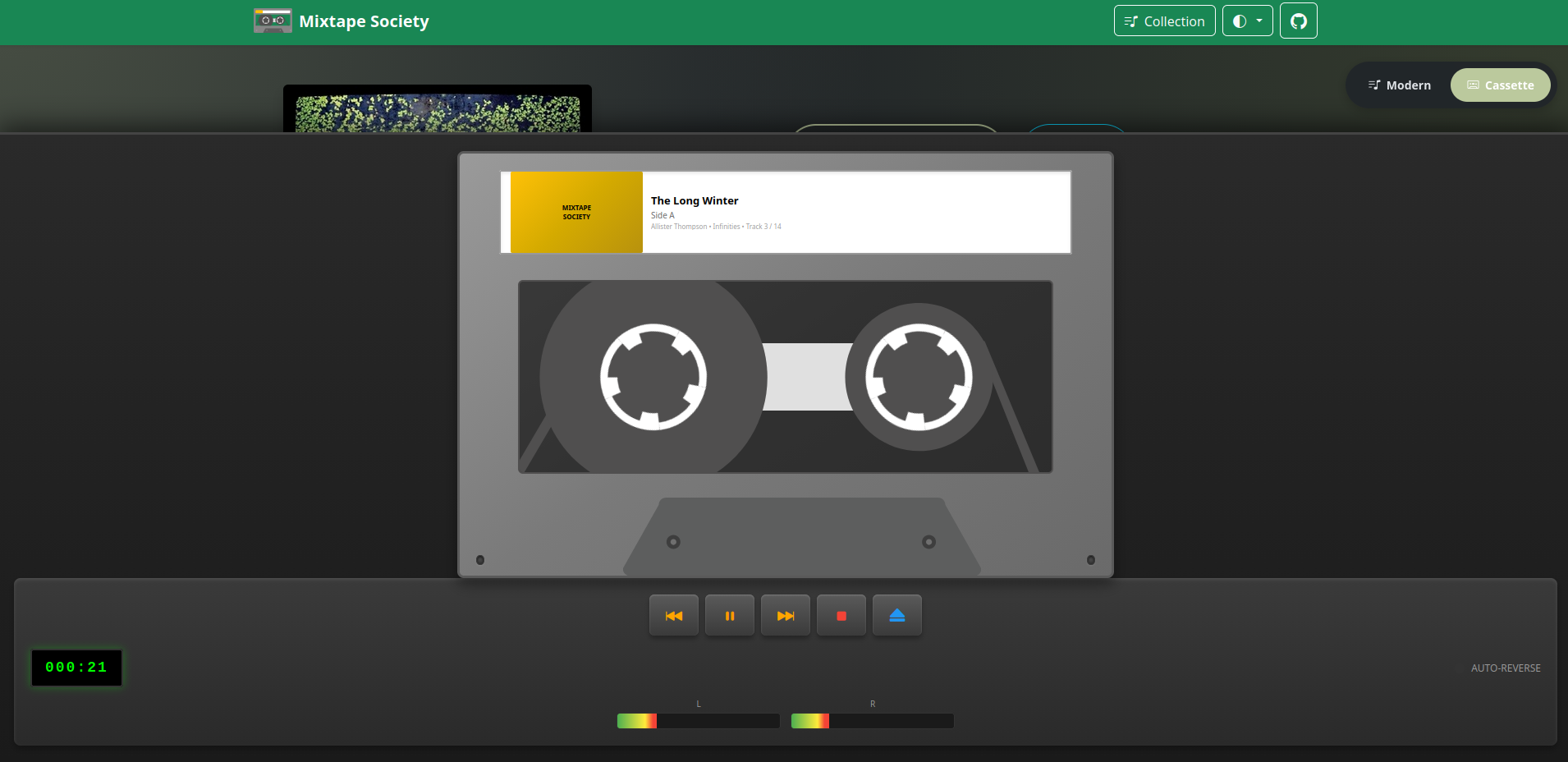Screen dimensions: 1568x762
Task: Toggle the AUTO-REVERSE option
Action: pyautogui.click(x=1505, y=668)
